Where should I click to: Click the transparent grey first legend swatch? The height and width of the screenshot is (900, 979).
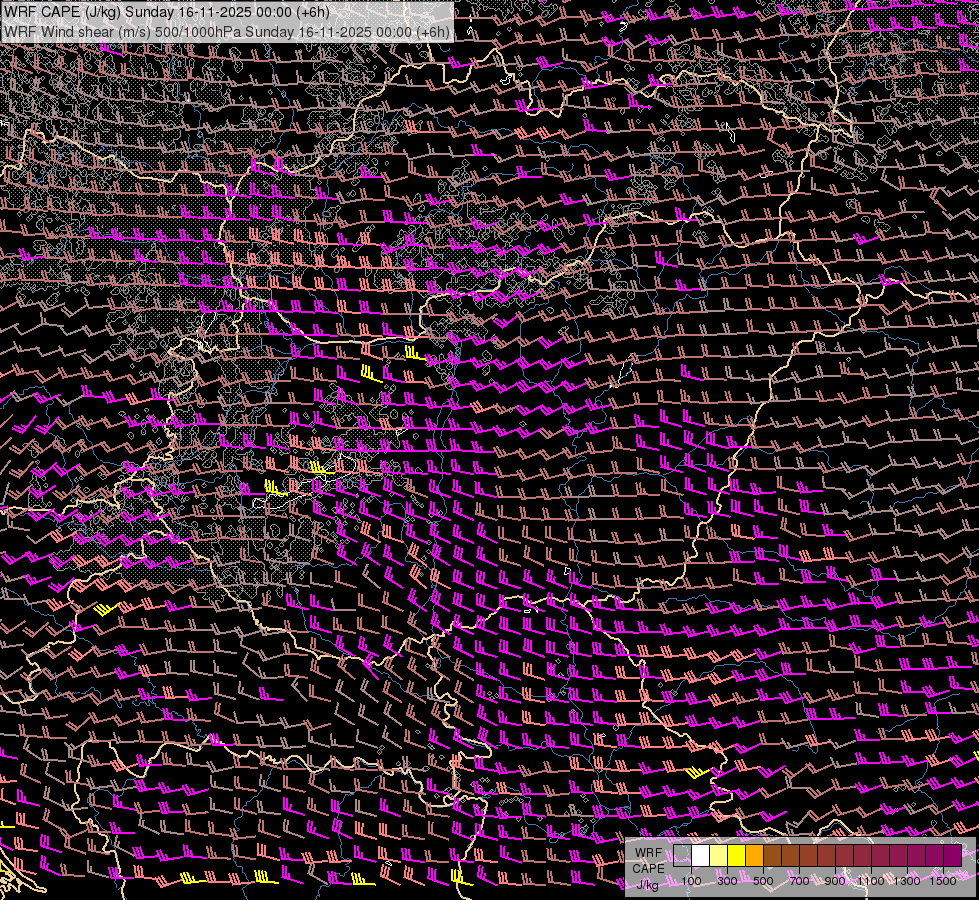(682, 855)
